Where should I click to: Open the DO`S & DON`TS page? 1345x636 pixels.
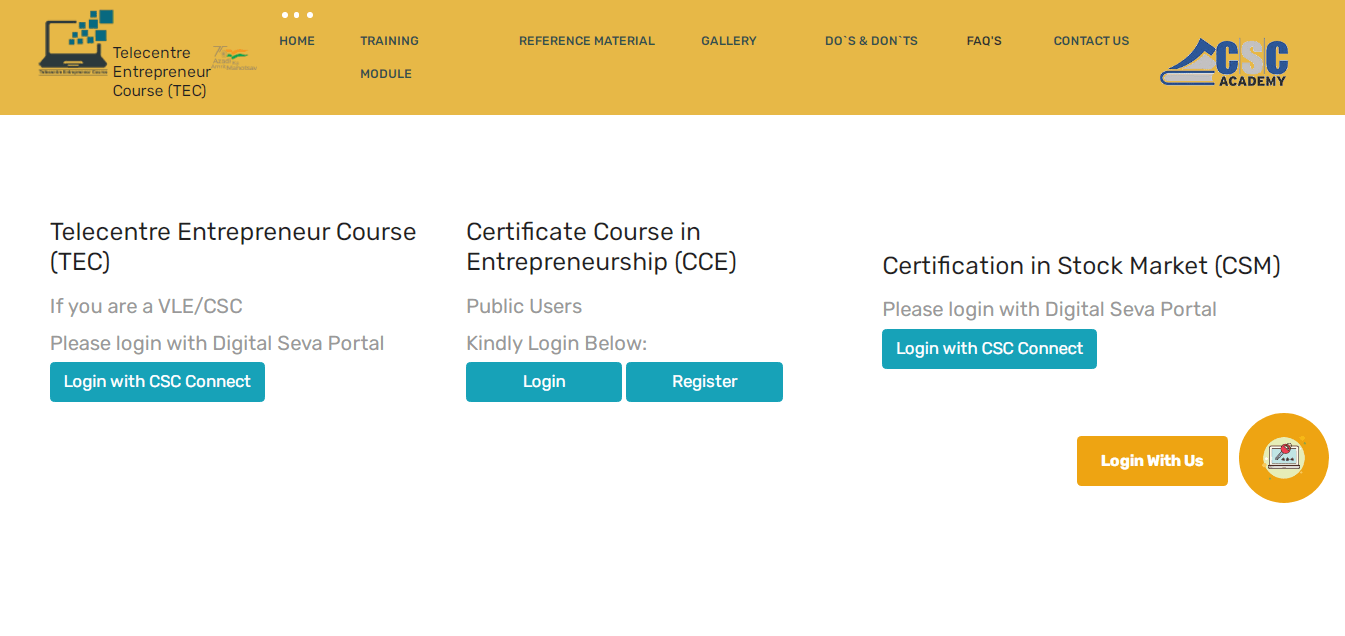point(870,40)
